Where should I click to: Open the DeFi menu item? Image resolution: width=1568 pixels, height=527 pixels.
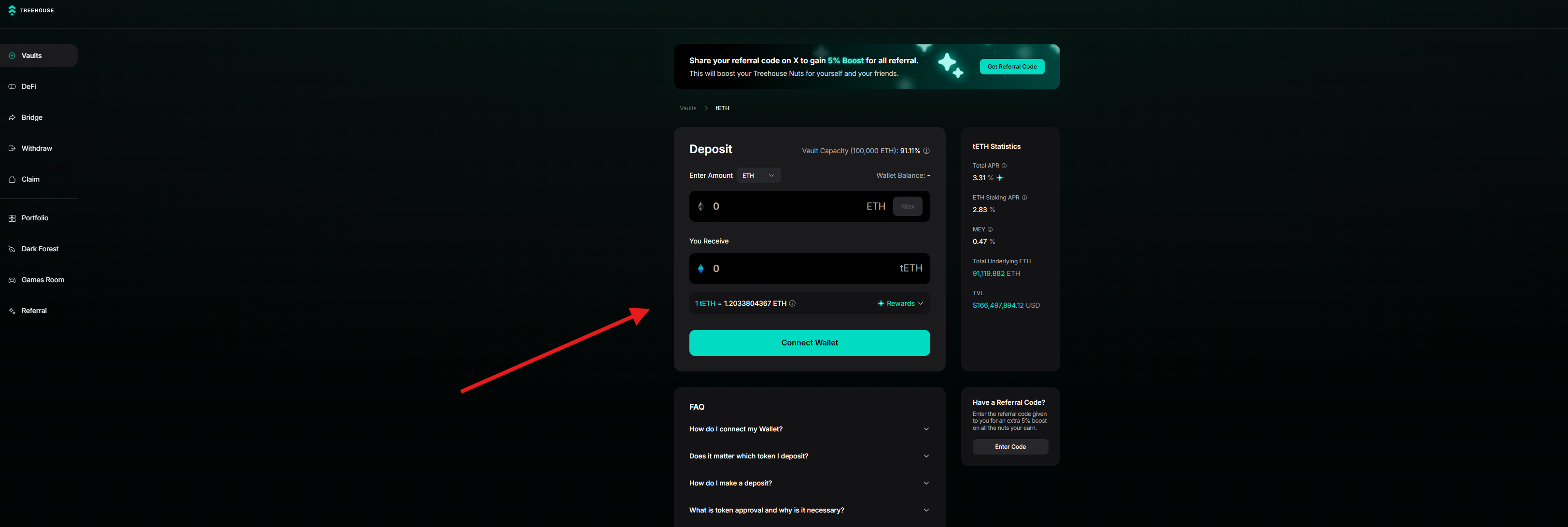(39, 86)
